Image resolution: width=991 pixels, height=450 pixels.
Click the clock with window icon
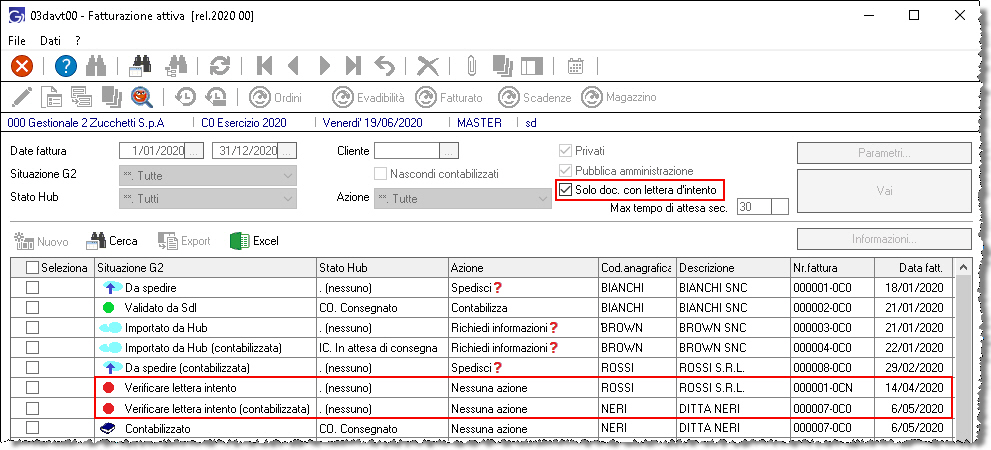215,97
